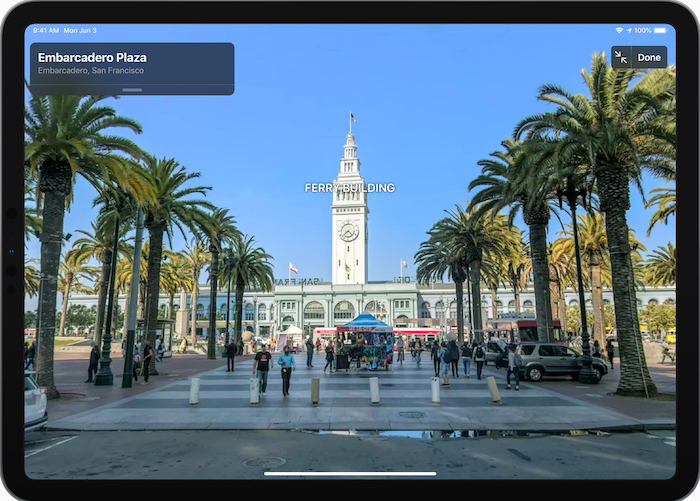Tap the location arrow status icon
This screenshot has width=700, height=501.
coord(629,30)
